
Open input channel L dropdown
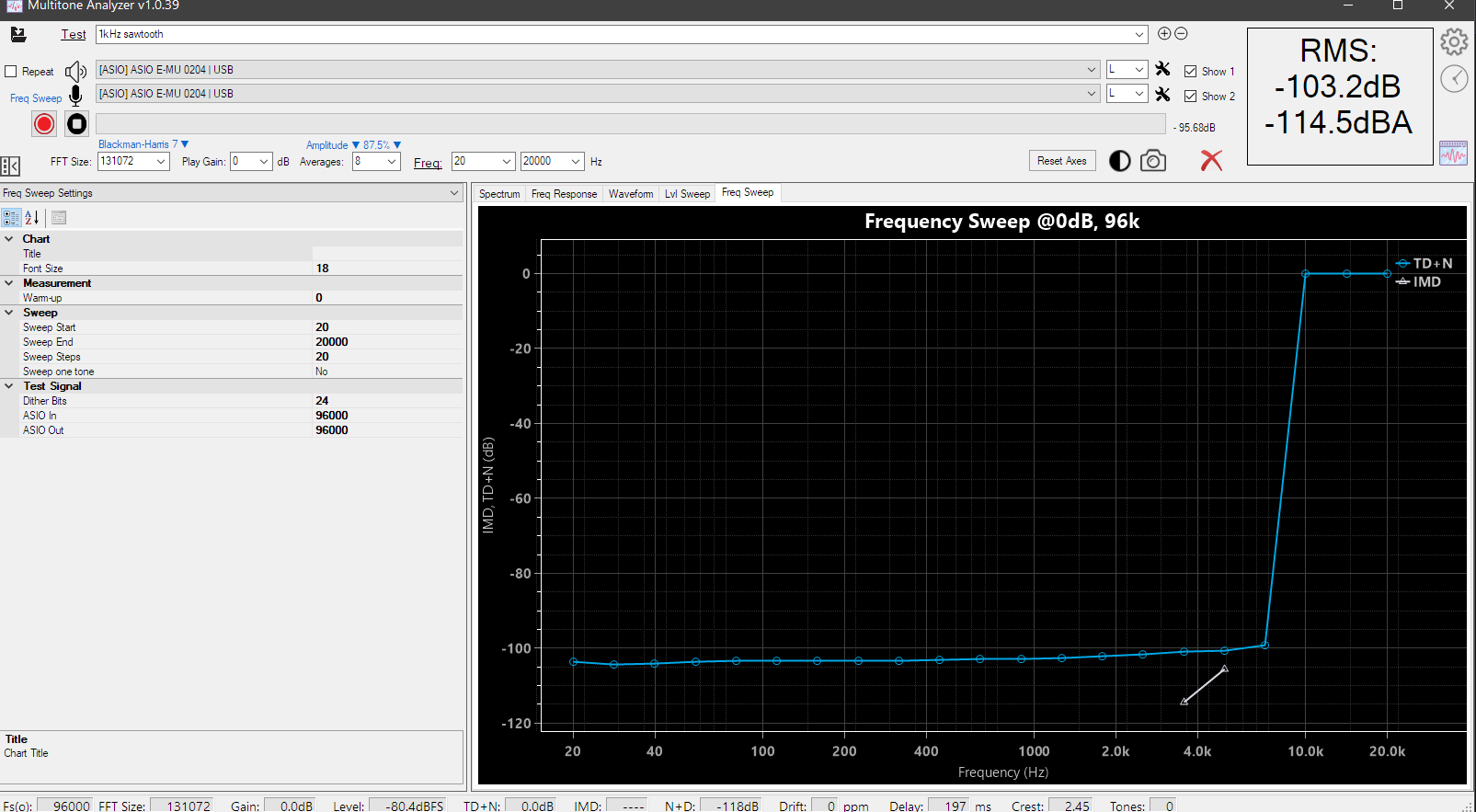(x=1139, y=93)
